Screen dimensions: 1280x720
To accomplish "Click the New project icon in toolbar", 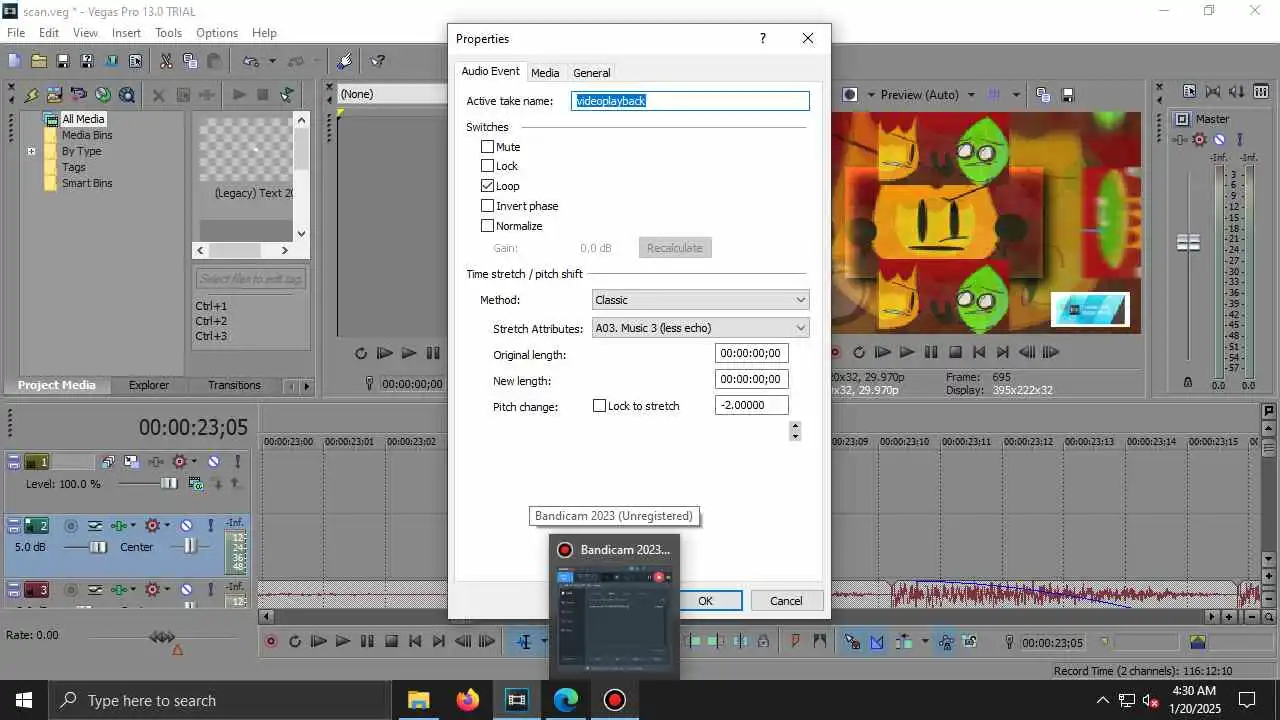I will point(15,61).
